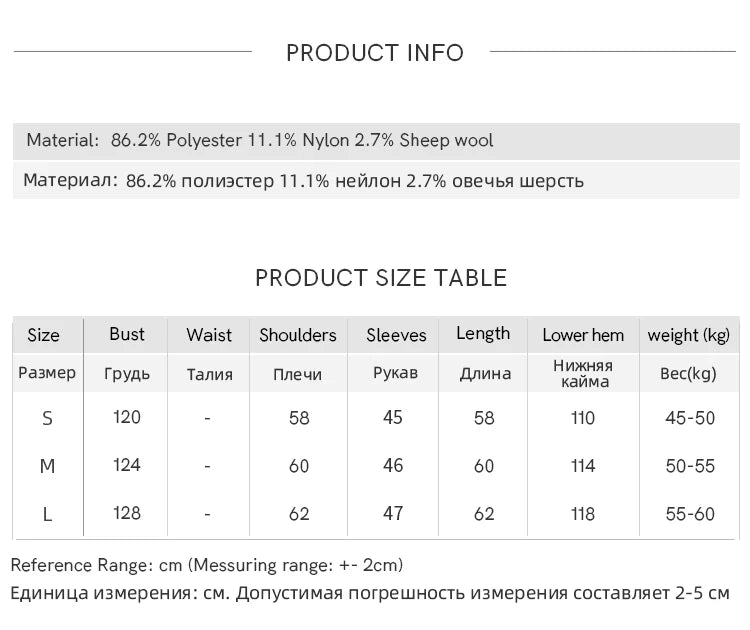The height and width of the screenshot is (630, 750).
Task: Click lower hem value 110 for size S
Action: click(x=583, y=419)
